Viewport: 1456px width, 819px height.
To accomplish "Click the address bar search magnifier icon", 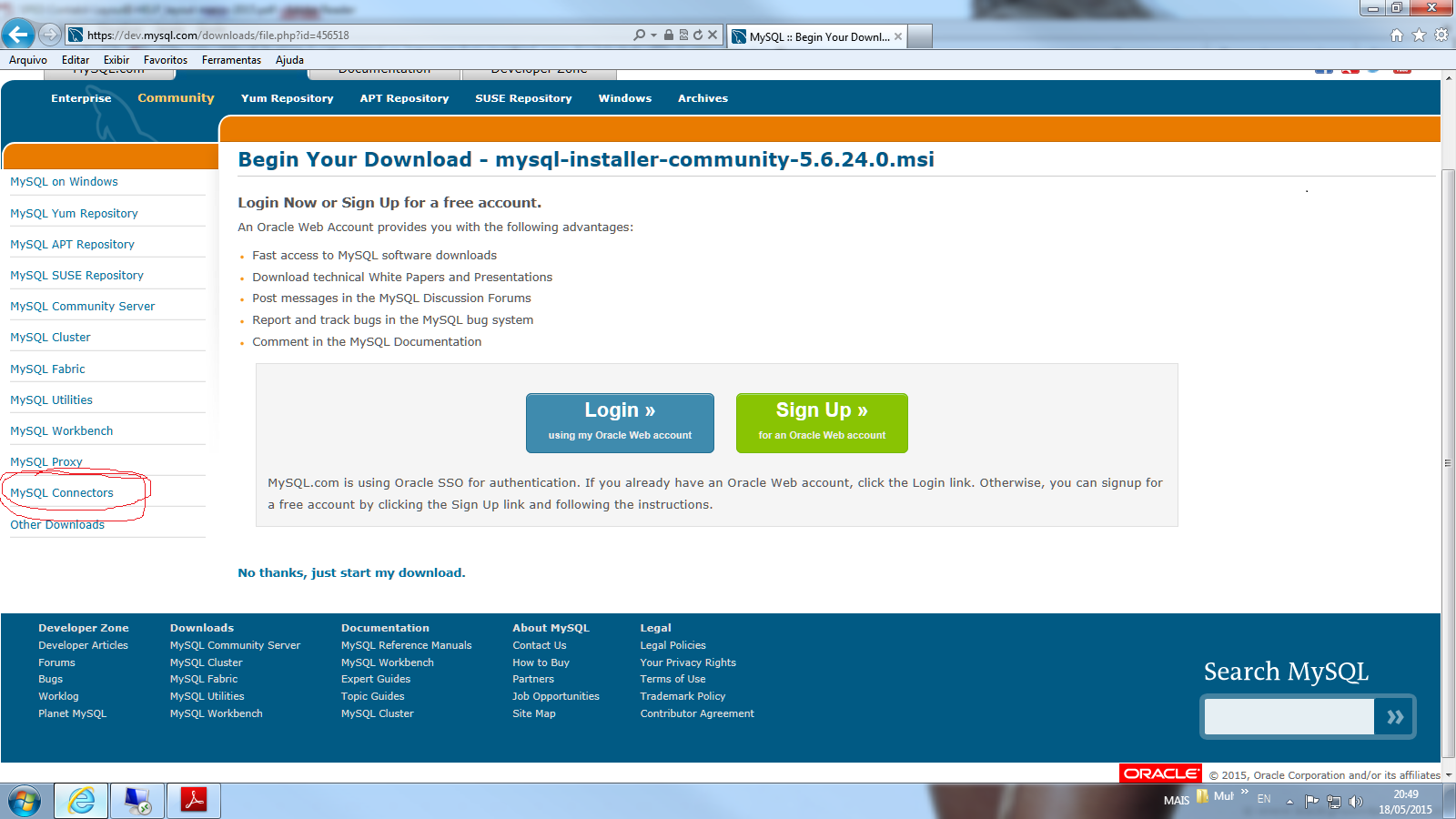I will pyautogui.click(x=640, y=35).
